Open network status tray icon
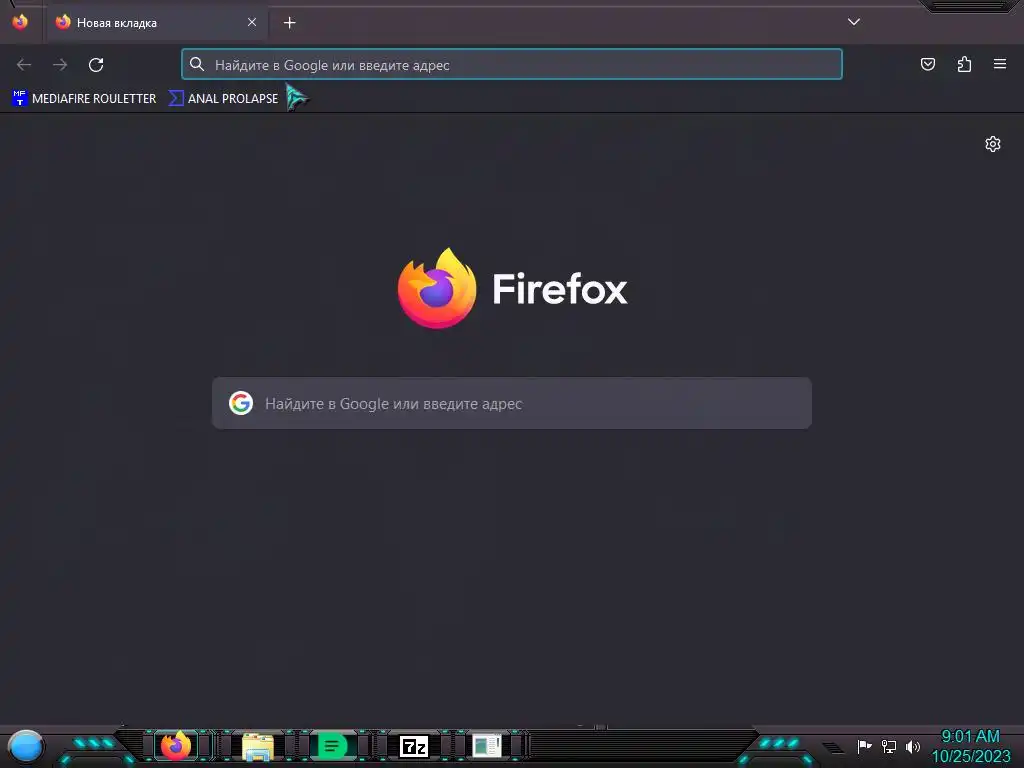 pyautogui.click(x=889, y=746)
